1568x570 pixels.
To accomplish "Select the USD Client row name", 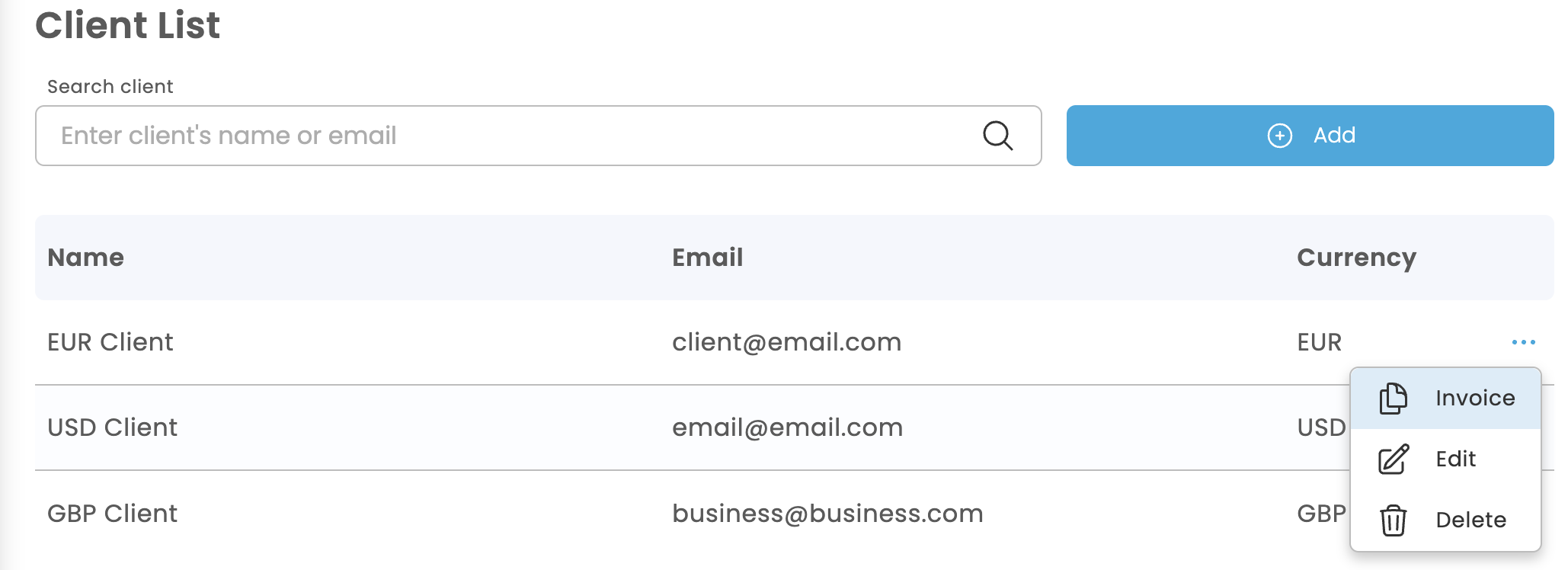I will [112, 427].
